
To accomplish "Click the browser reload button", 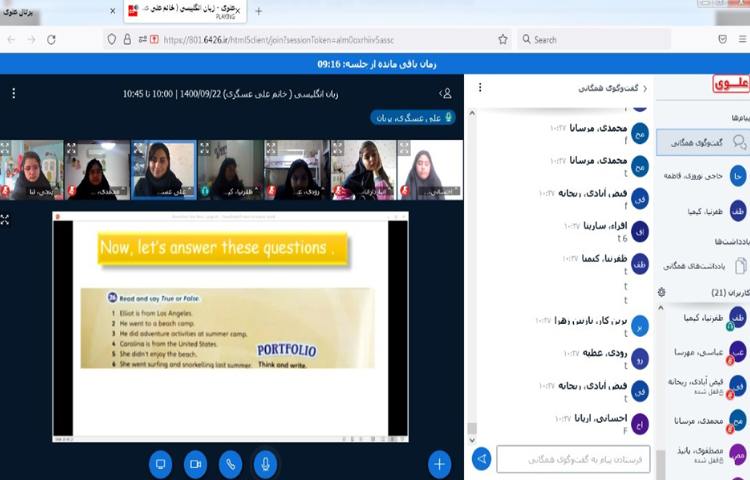I will click(x=51, y=40).
